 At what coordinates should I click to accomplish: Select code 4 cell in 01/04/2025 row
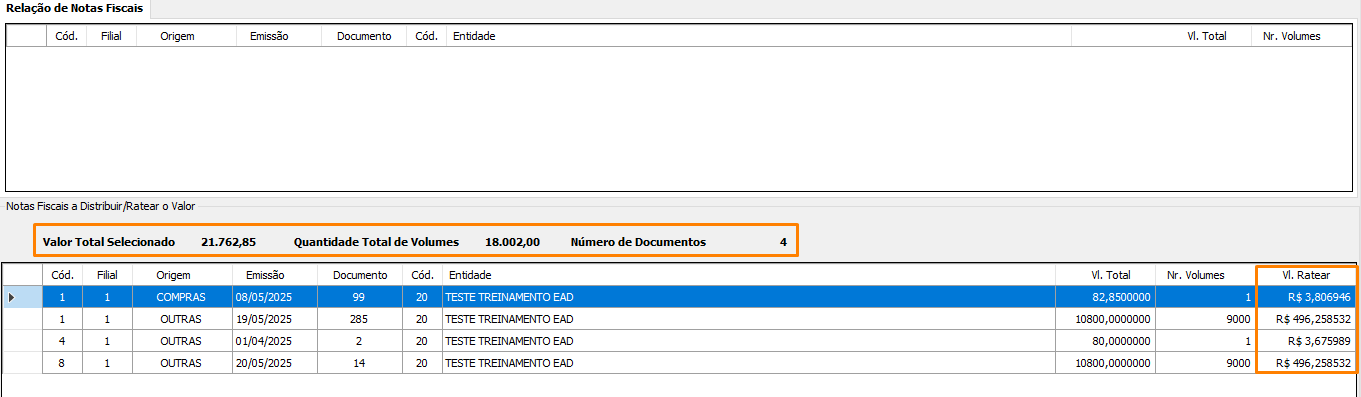point(62,341)
